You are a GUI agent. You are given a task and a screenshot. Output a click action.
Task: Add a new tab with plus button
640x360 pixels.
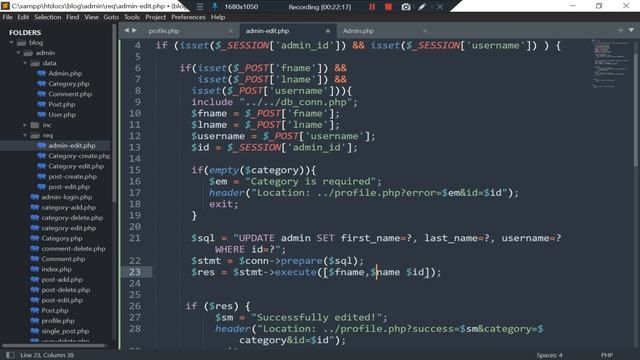pos(620,30)
